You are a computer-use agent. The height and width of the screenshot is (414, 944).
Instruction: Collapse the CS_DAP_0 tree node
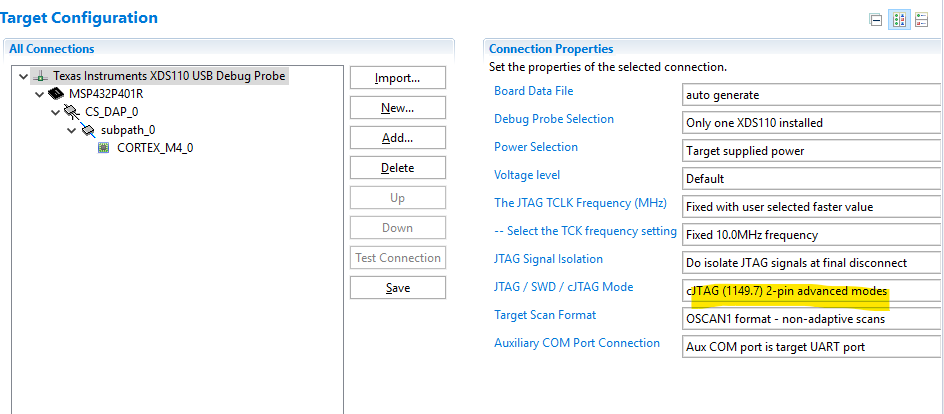55,112
